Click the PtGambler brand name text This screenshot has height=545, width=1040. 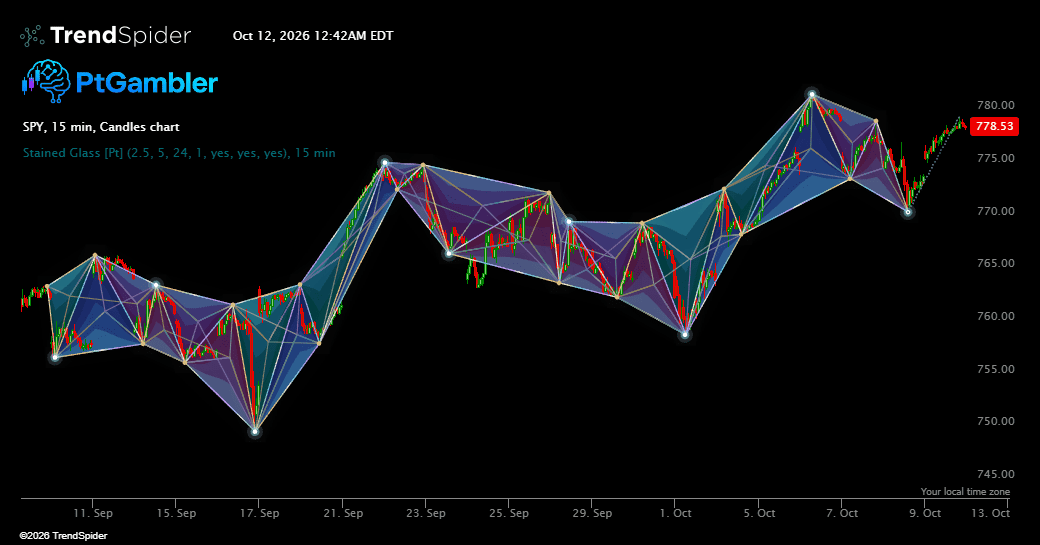[147, 82]
